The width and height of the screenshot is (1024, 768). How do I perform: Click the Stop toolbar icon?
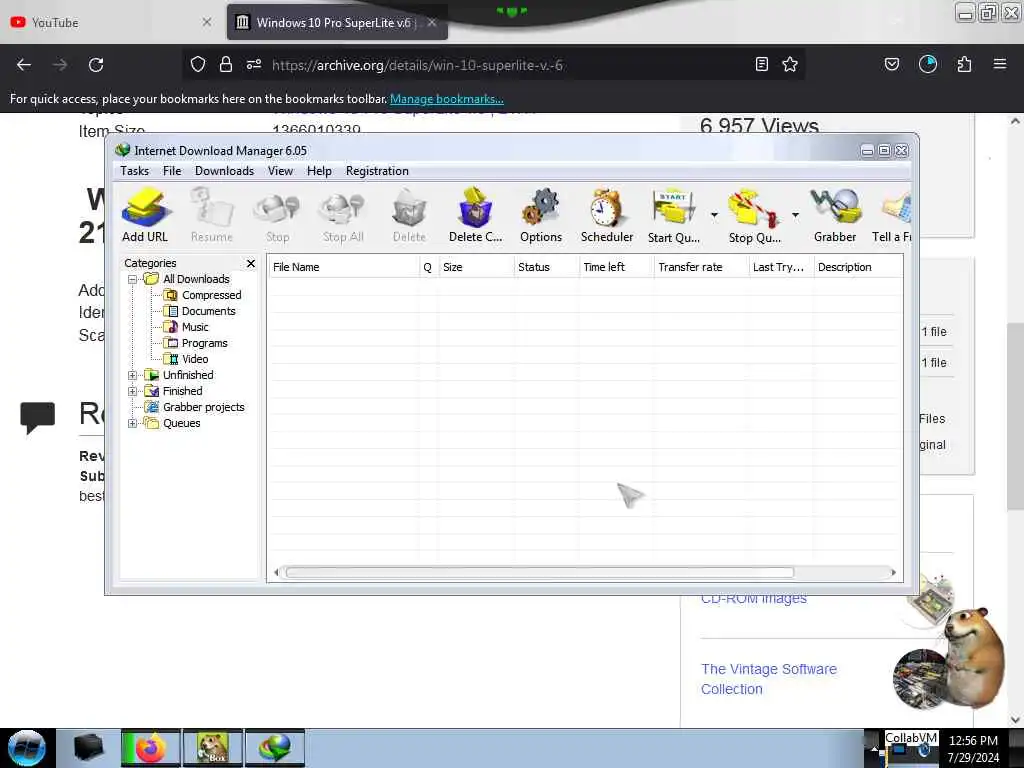click(x=277, y=214)
